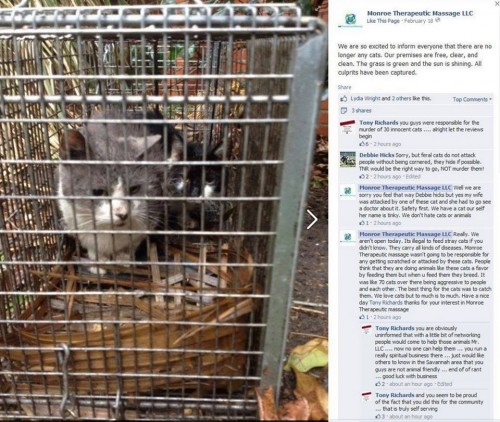500x422 pixels.
Task: Click the Share link under the post
Action: (x=344, y=87)
